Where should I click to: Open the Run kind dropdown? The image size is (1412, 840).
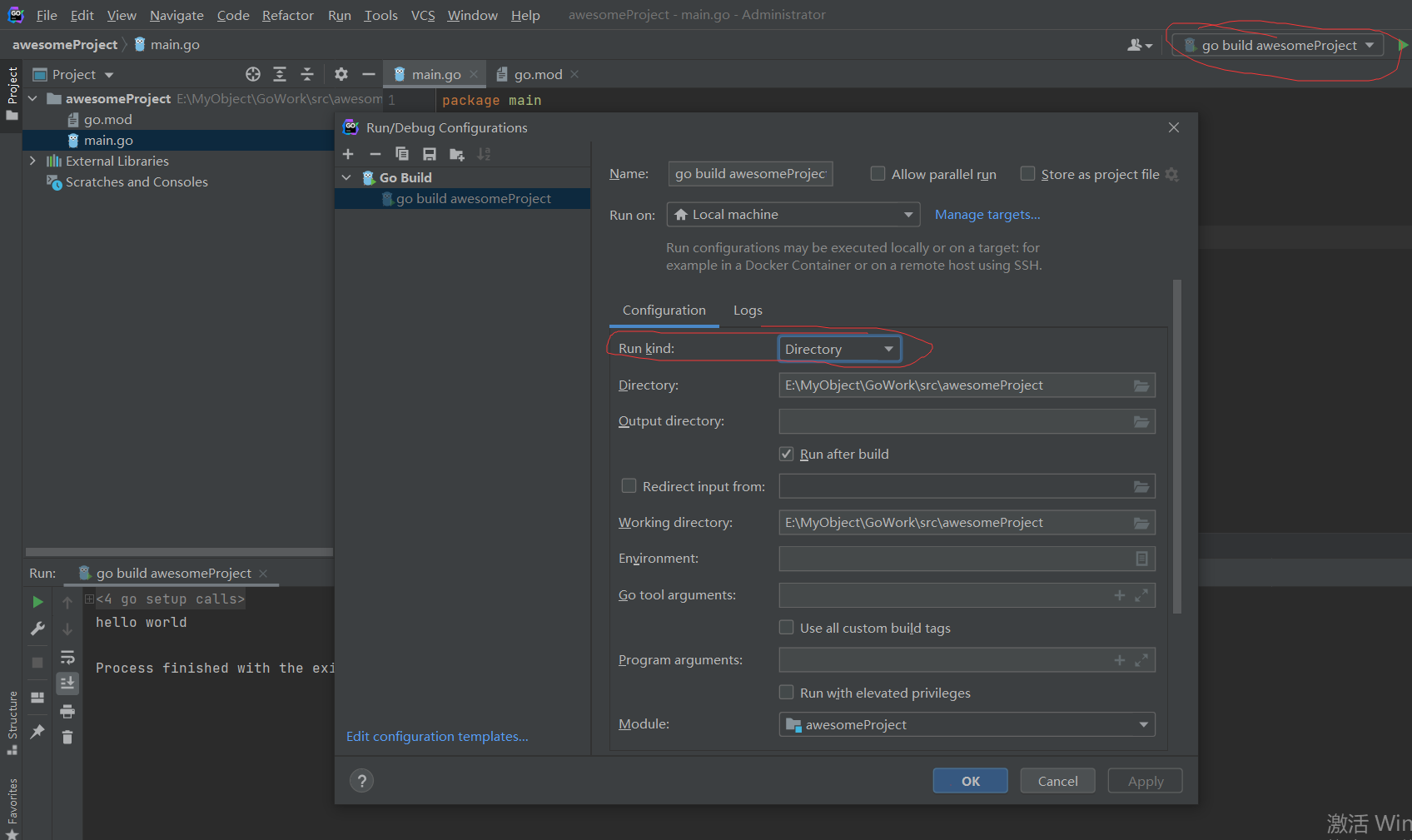tap(839, 349)
